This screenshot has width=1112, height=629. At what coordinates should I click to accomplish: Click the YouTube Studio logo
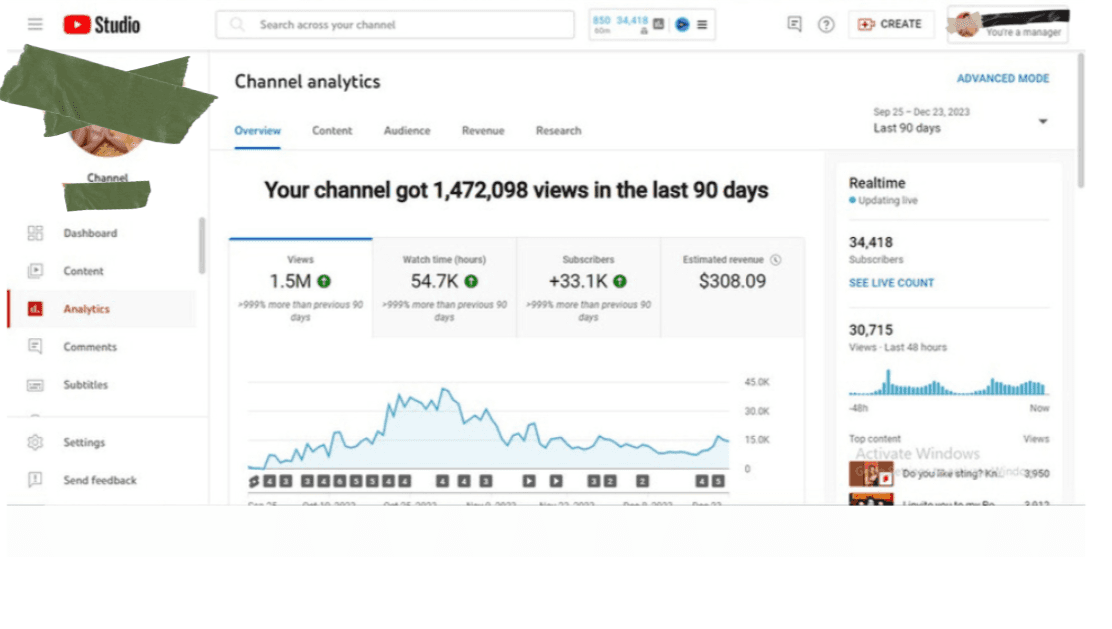[100, 24]
